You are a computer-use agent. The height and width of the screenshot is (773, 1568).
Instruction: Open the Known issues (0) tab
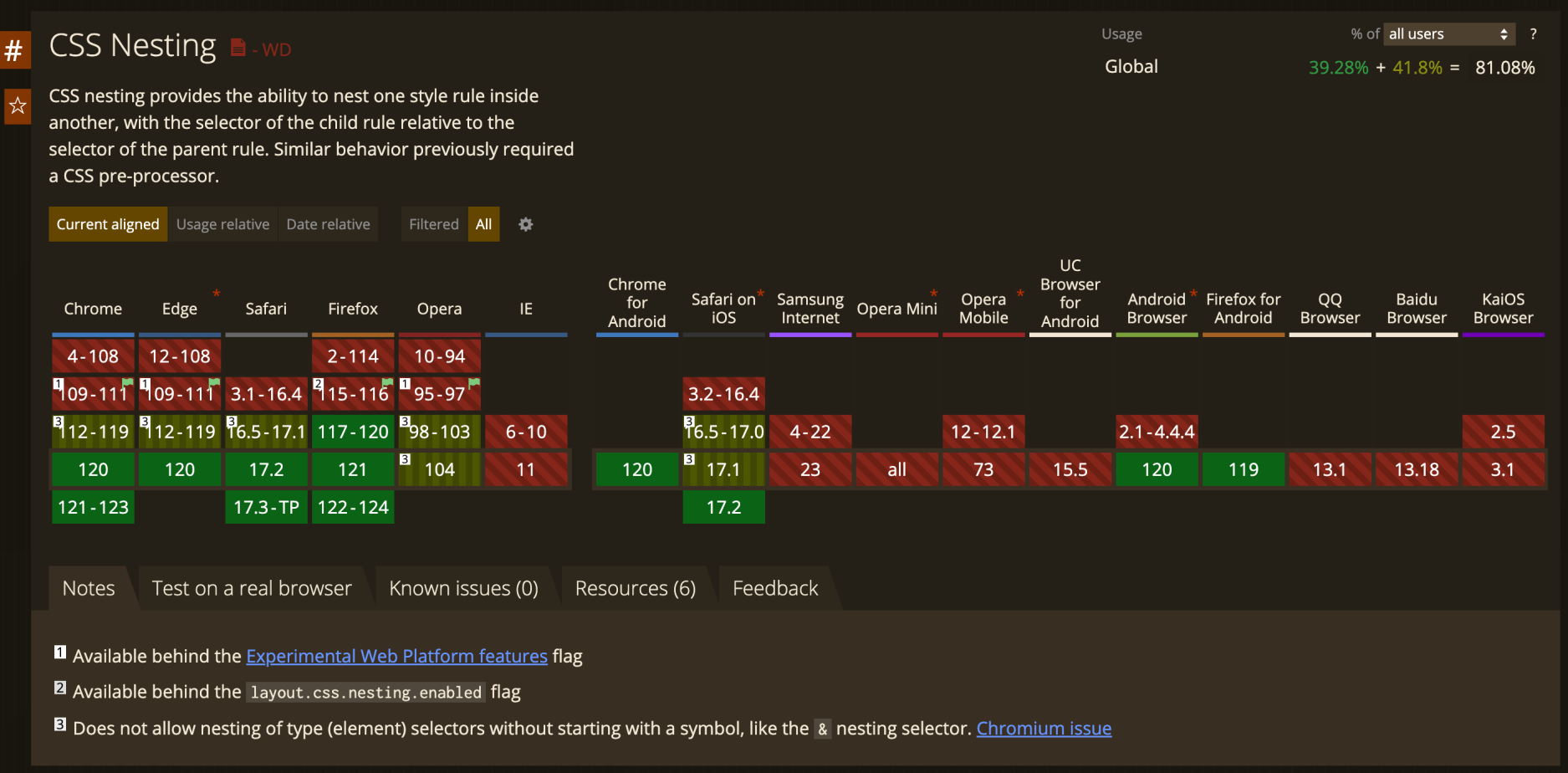click(463, 588)
